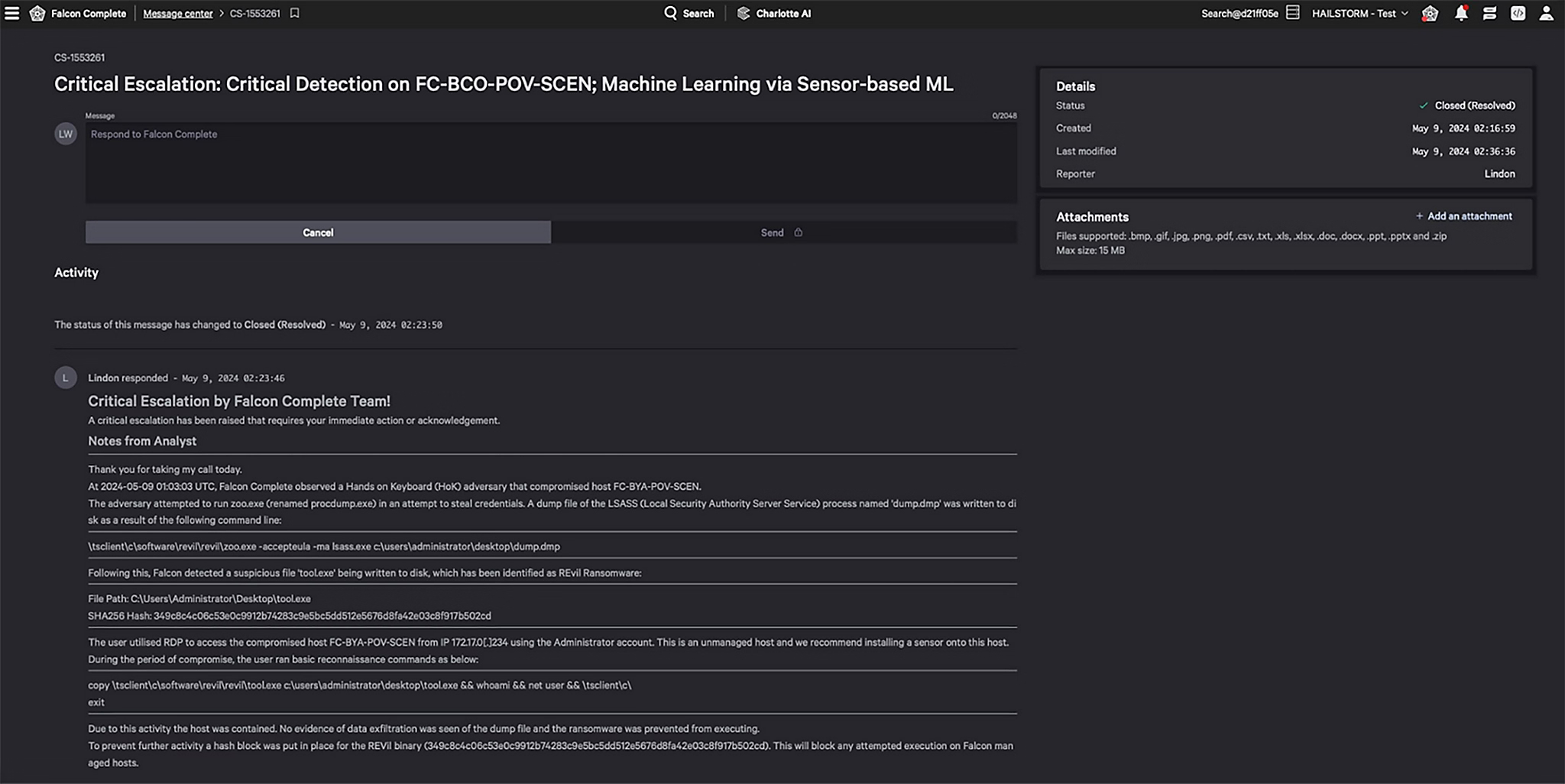This screenshot has width=1565, height=784.
Task: Select the Activity heading
Action: [76, 273]
